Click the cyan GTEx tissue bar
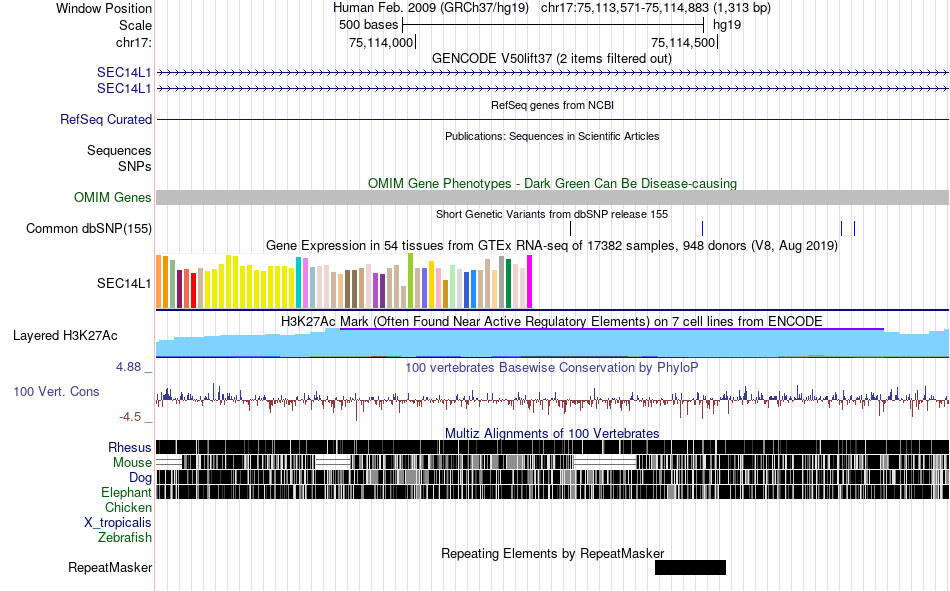This screenshot has width=950, height=591. pyautogui.click(x=298, y=282)
